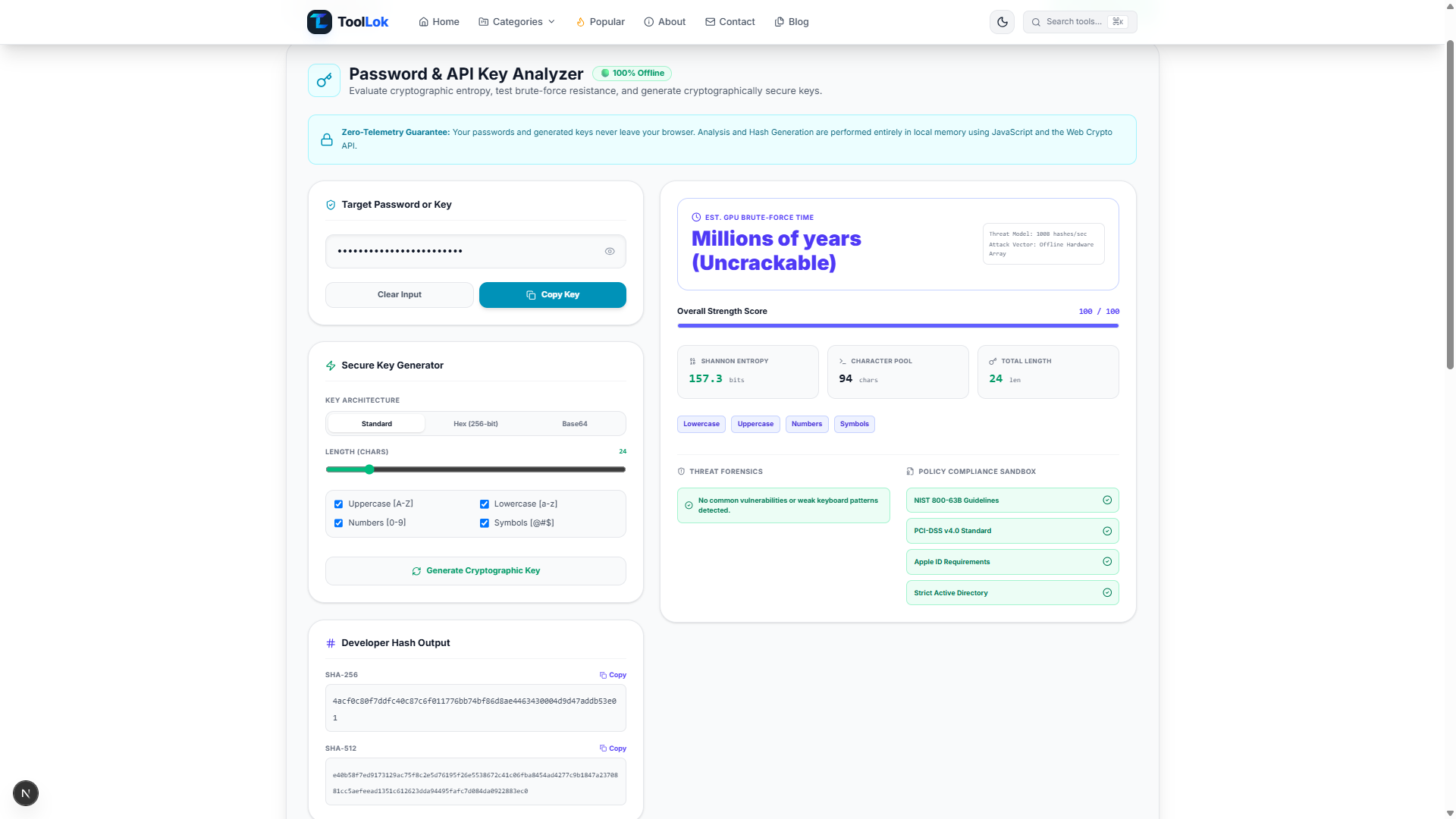Screen dimensions: 1456x819
Task: Uncheck Lowercase [a-z] checkbox
Action: point(484,504)
